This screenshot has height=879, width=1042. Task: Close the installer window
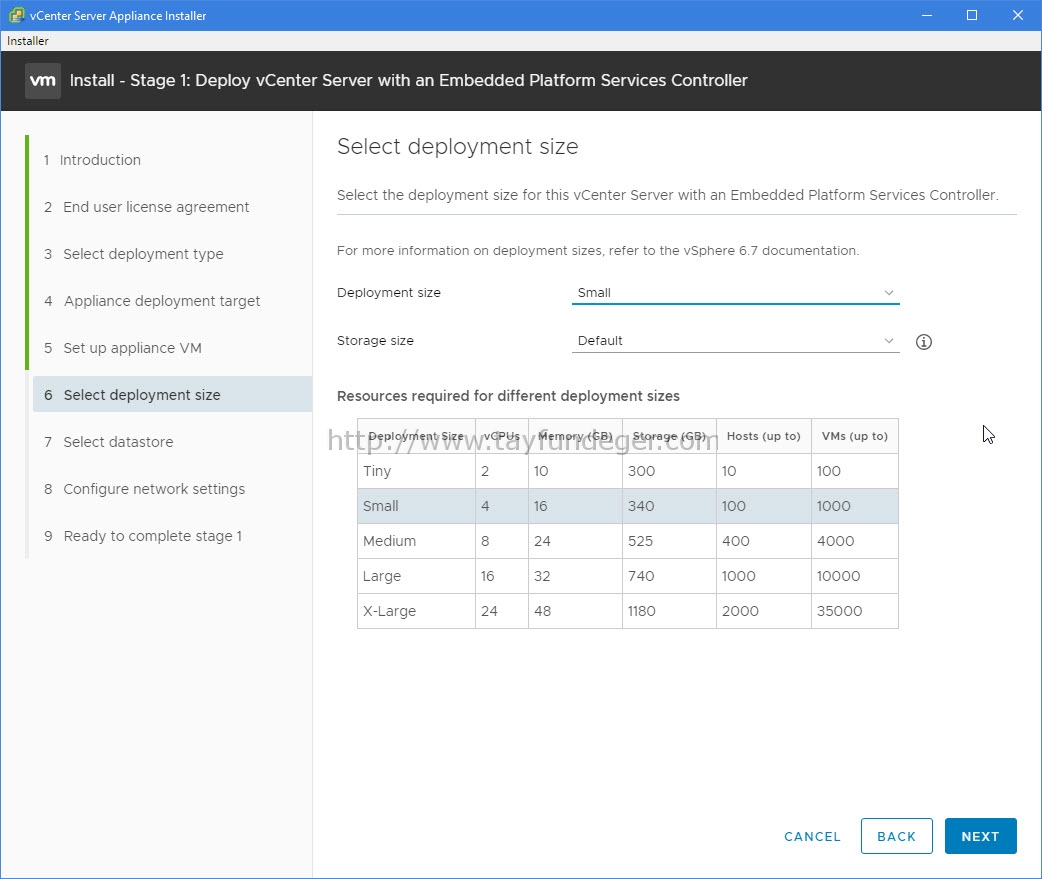1017,15
